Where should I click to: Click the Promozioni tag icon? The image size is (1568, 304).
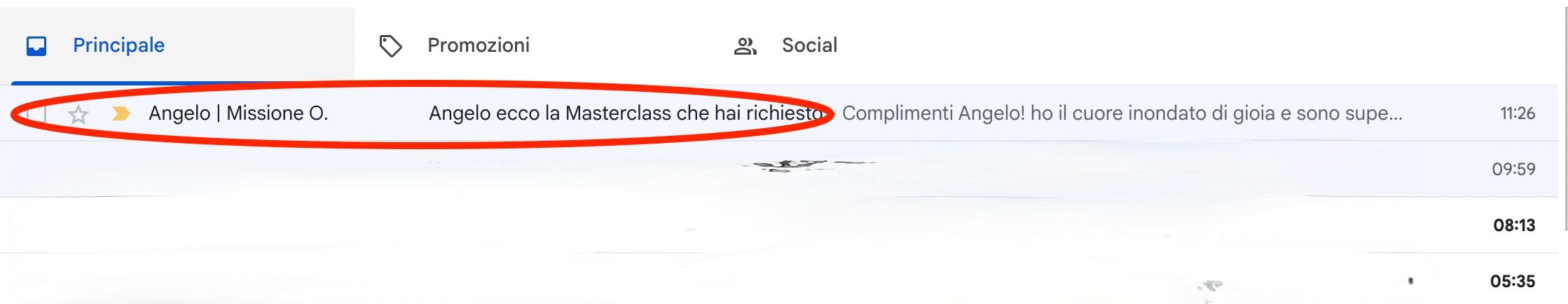pos(390,46)
